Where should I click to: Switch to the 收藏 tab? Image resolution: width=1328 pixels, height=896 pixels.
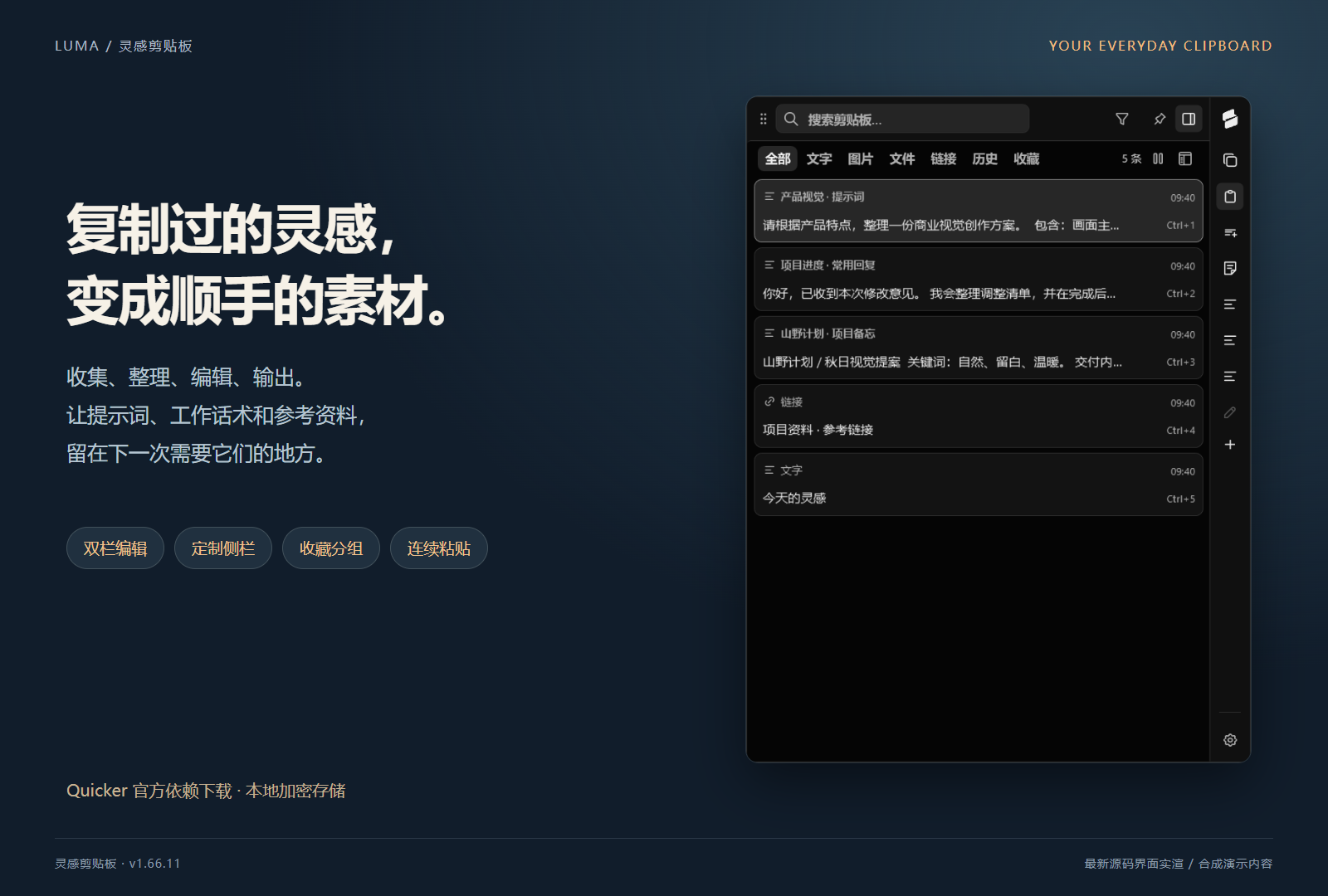1027,158
